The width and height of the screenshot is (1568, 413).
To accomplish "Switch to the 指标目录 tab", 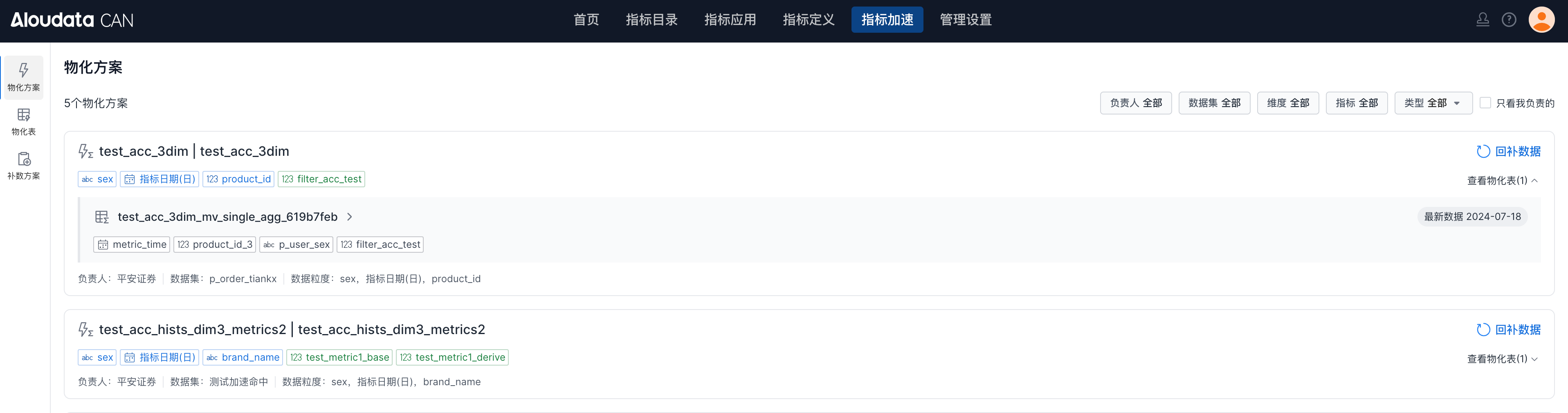I will [x=651, y=20].
